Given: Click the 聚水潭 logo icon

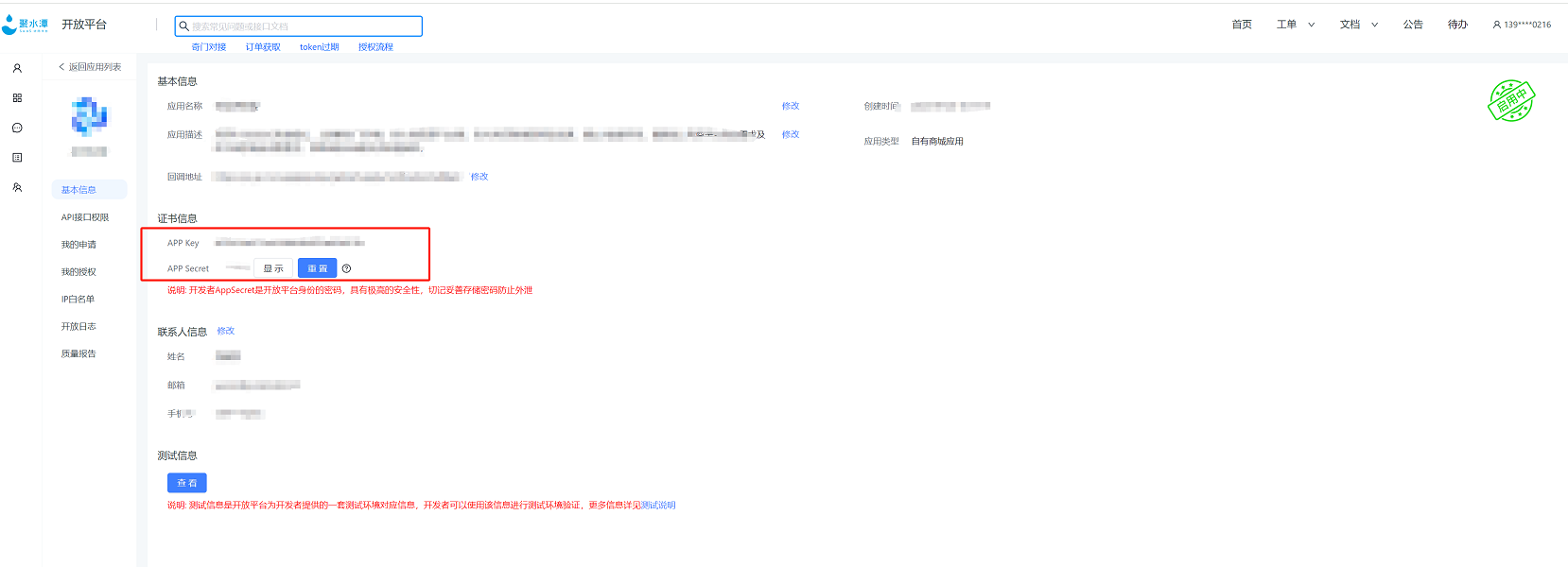Looking at the screenshot, I should pyautogui.click(x=25, y=25).
